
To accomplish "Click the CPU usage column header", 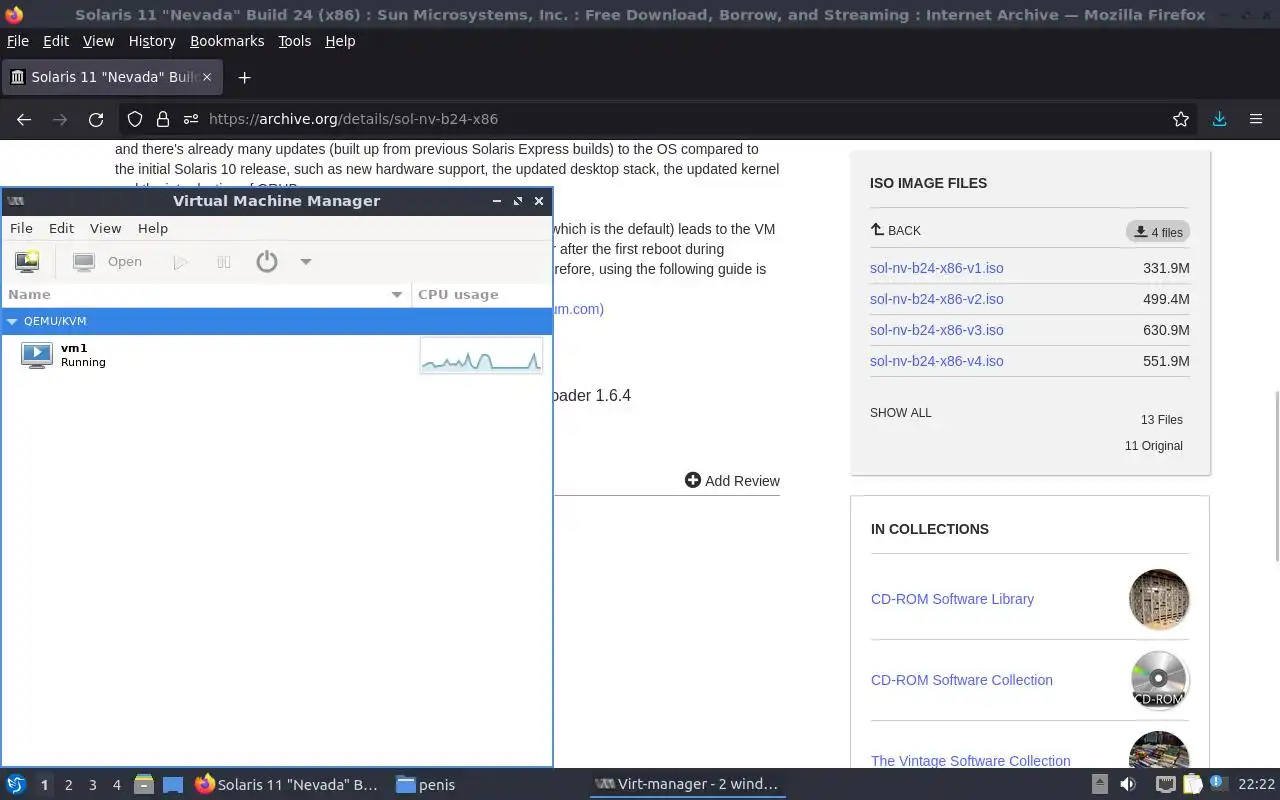I will click(x=481, y=294).
